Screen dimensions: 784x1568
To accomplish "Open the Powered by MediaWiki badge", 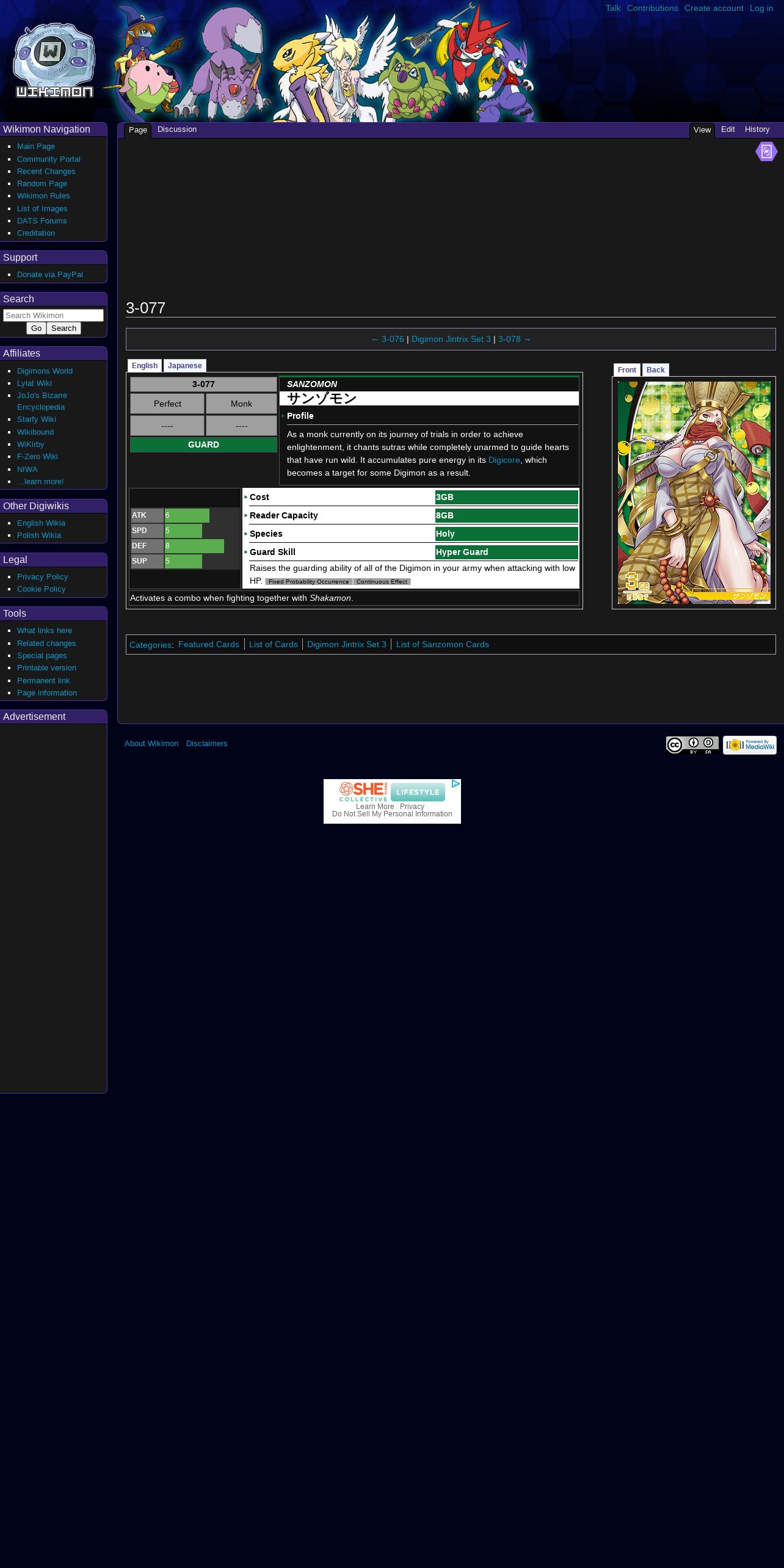I will point(750,745).
